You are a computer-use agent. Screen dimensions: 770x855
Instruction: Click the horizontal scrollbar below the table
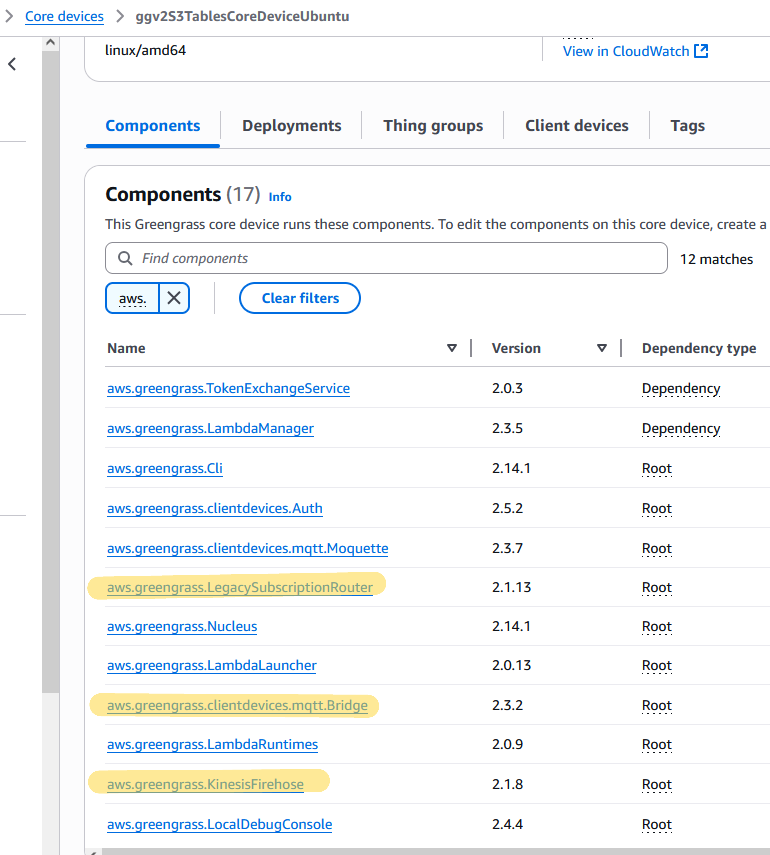(x=436, y=851)
